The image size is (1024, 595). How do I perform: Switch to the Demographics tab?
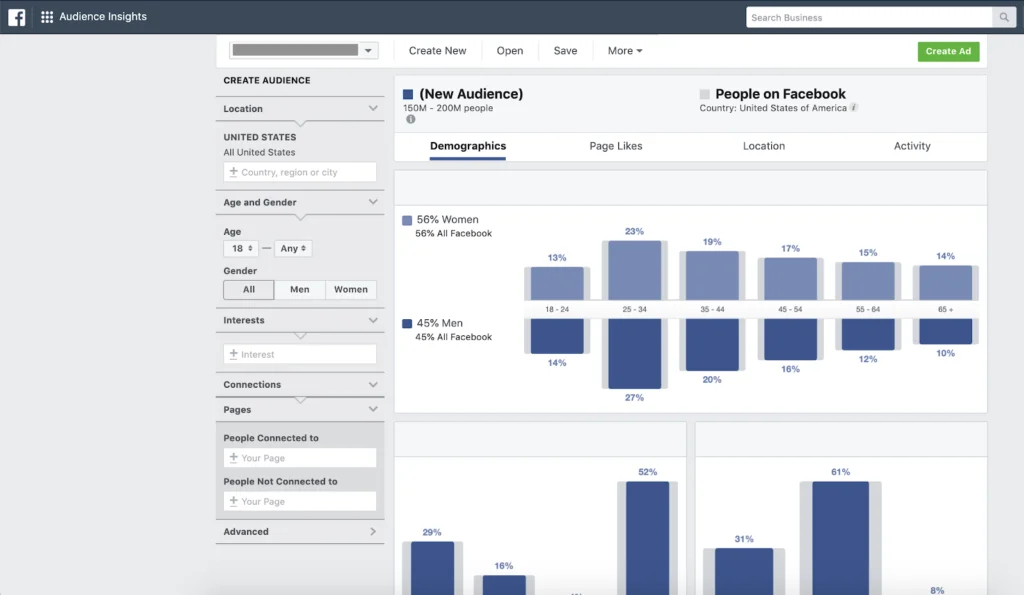(468, 146)
